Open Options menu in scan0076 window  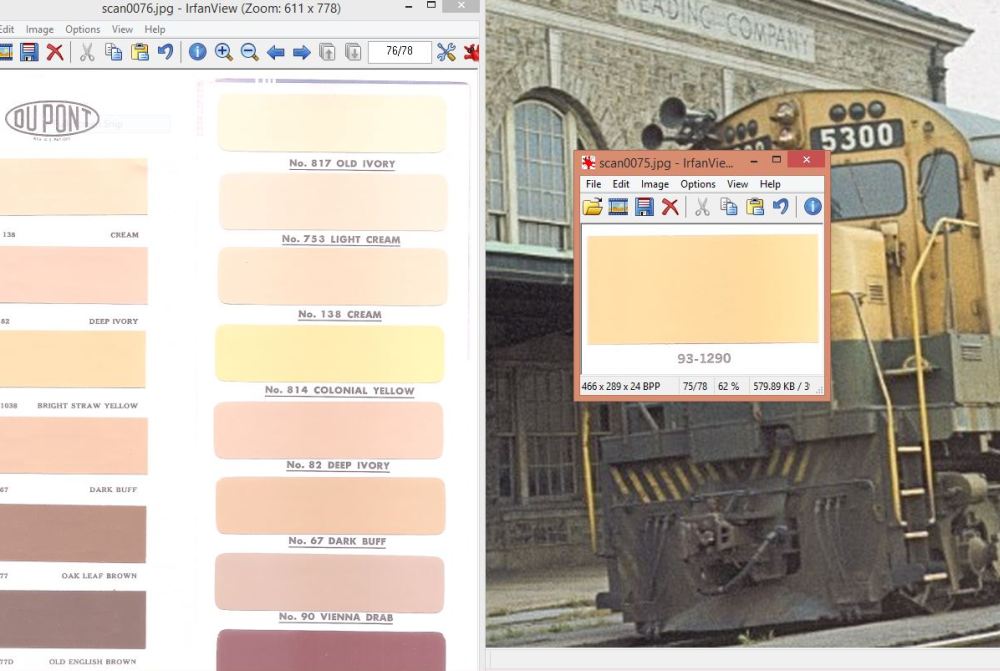[x=83, y=29]
